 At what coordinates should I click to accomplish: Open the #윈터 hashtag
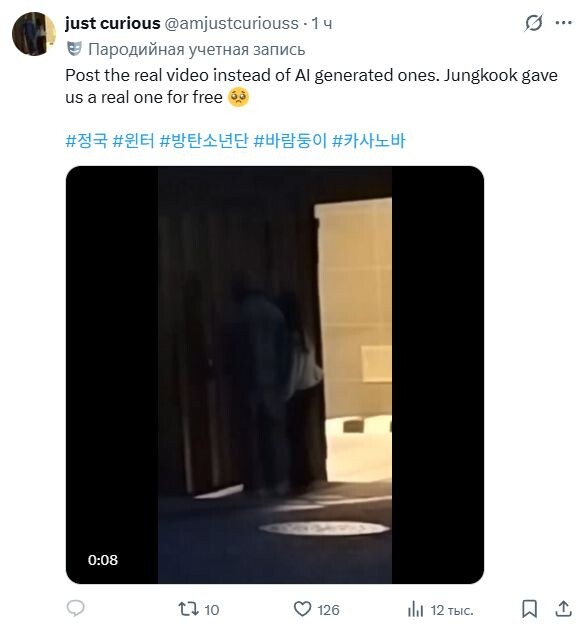click(133, 141)
